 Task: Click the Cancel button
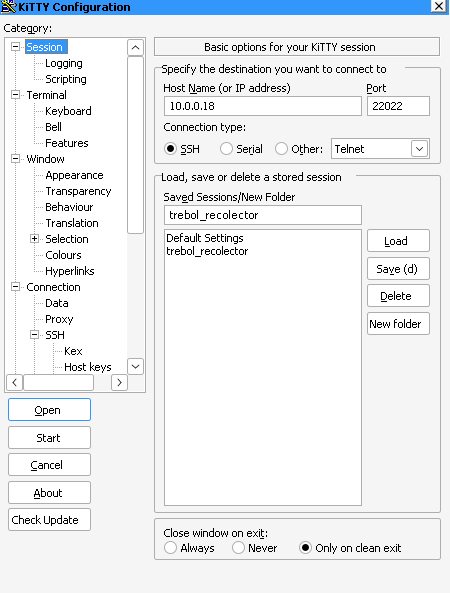pos(50,465)
